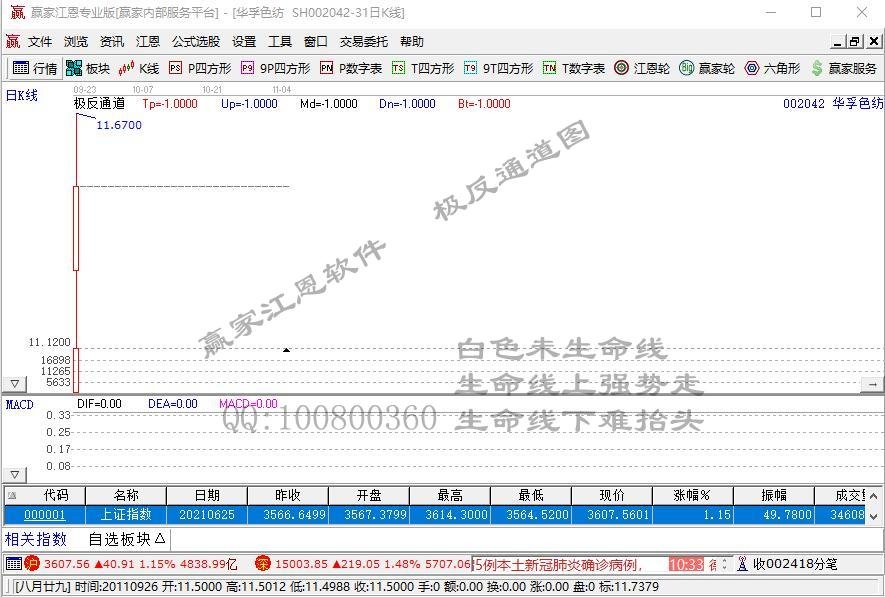
Task: Click the hourglass icon beside 收002418分笔
Action: [x=742, y=564]
